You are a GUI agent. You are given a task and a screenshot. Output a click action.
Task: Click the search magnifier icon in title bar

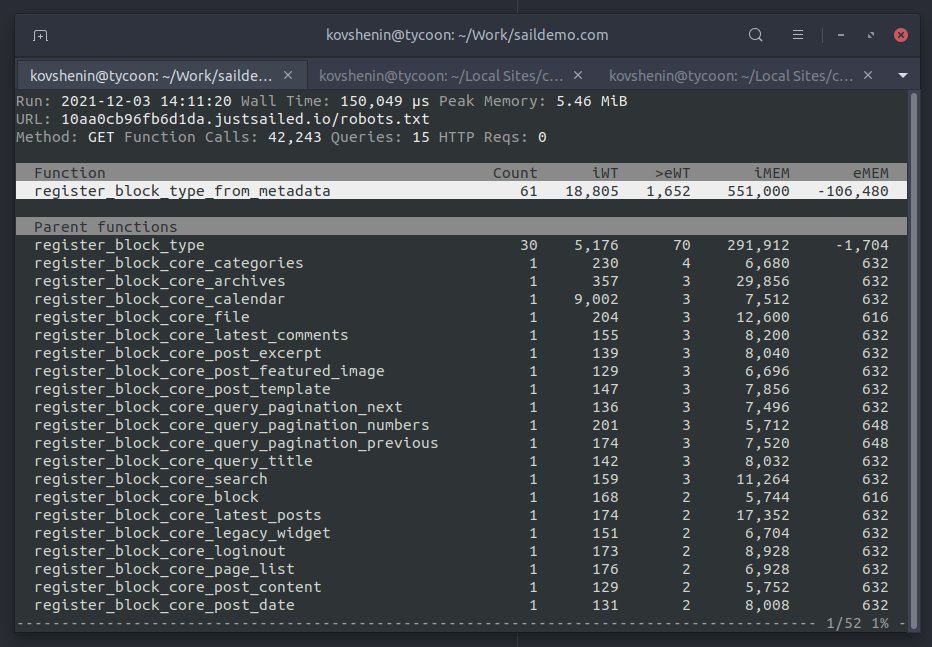pos(756,35)
